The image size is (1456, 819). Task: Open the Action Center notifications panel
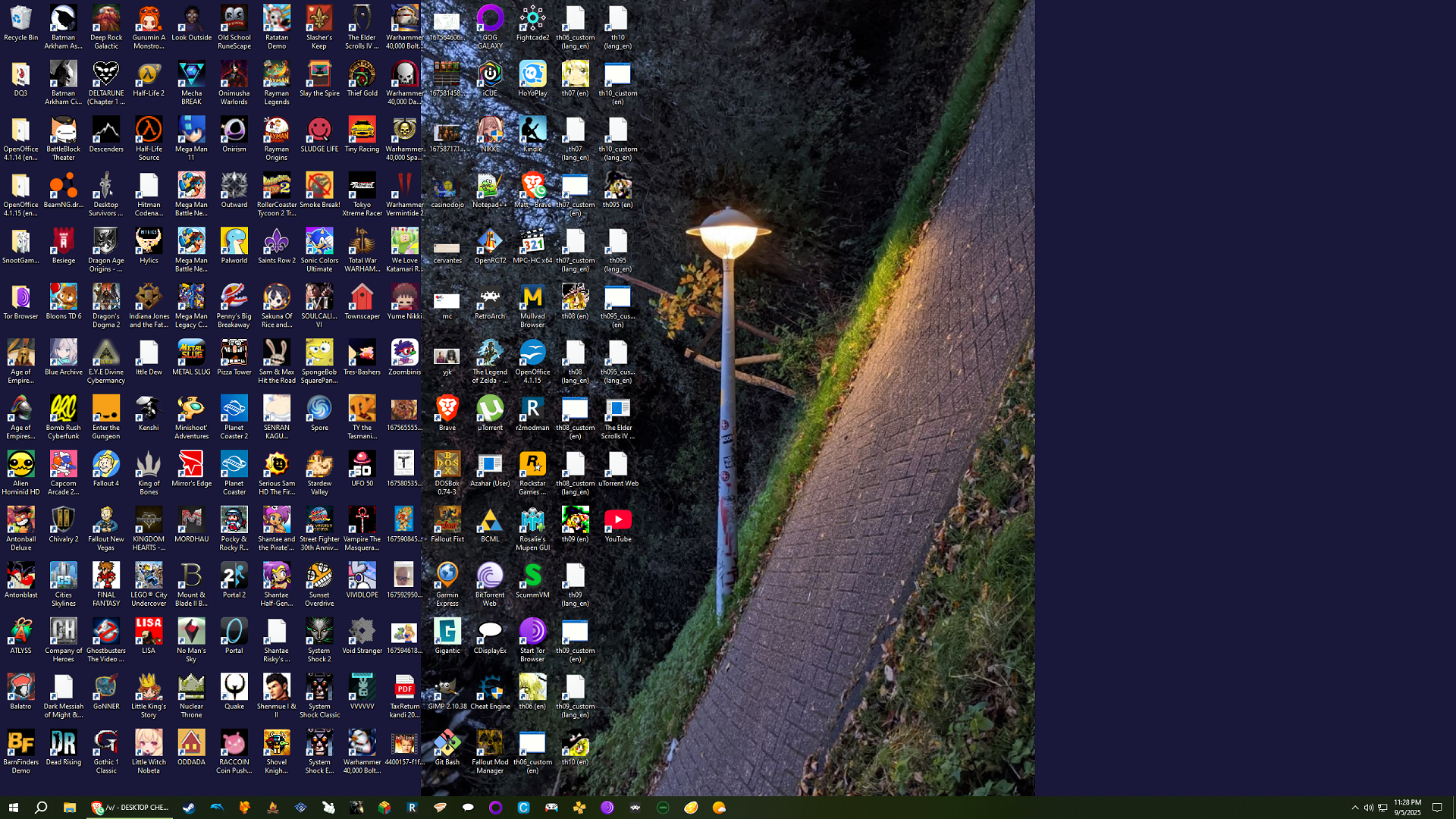pyautogui.click(x=1437, y=808)
